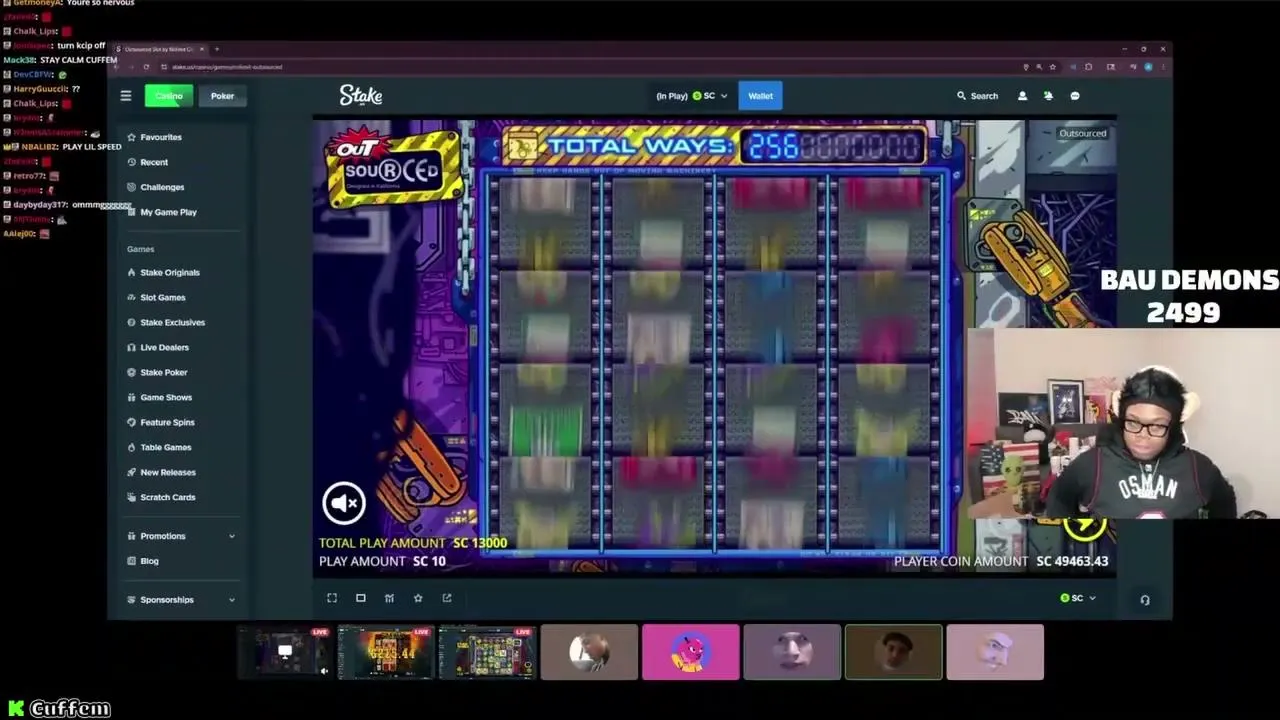Viewport: 1280px width, 720px height.
Task: Open live support headset icon
Action: click(1145, 600)
